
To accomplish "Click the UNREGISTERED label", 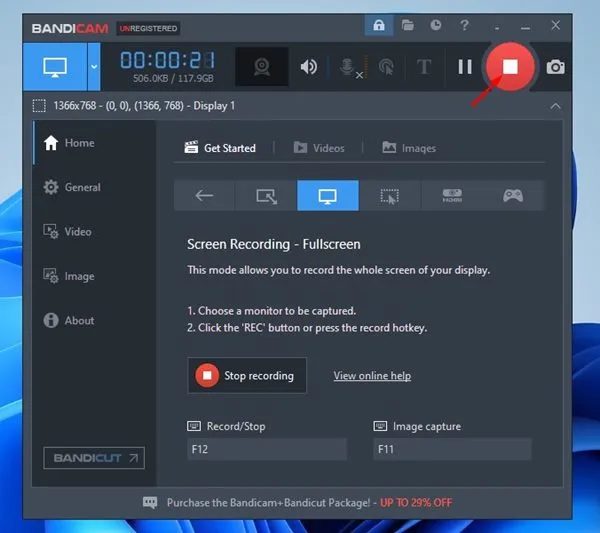I will pyautogui.click(x=148, y=28).
